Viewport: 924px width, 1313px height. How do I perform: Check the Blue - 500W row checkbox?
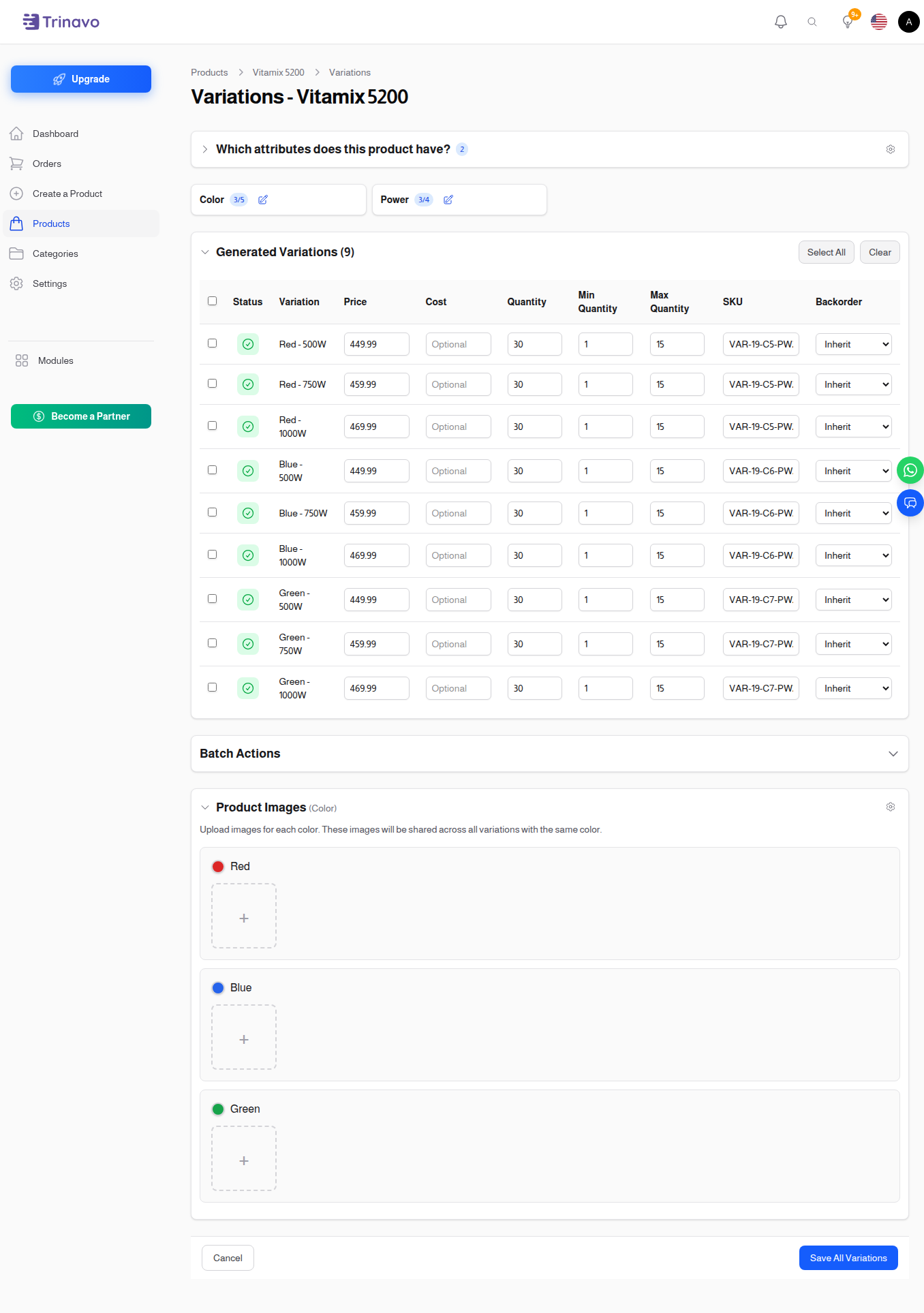click(x=213, y=470)
